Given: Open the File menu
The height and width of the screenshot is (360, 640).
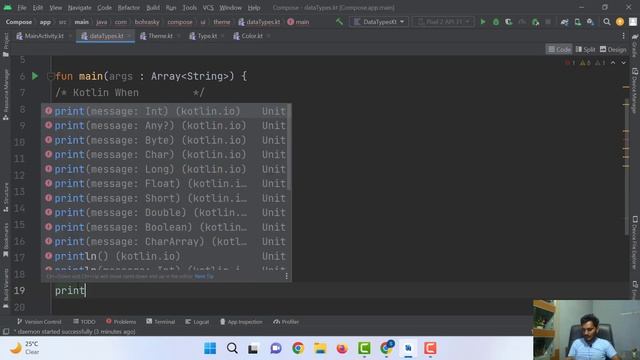Looking at the screenshot, I should click(x=22, y=8).
